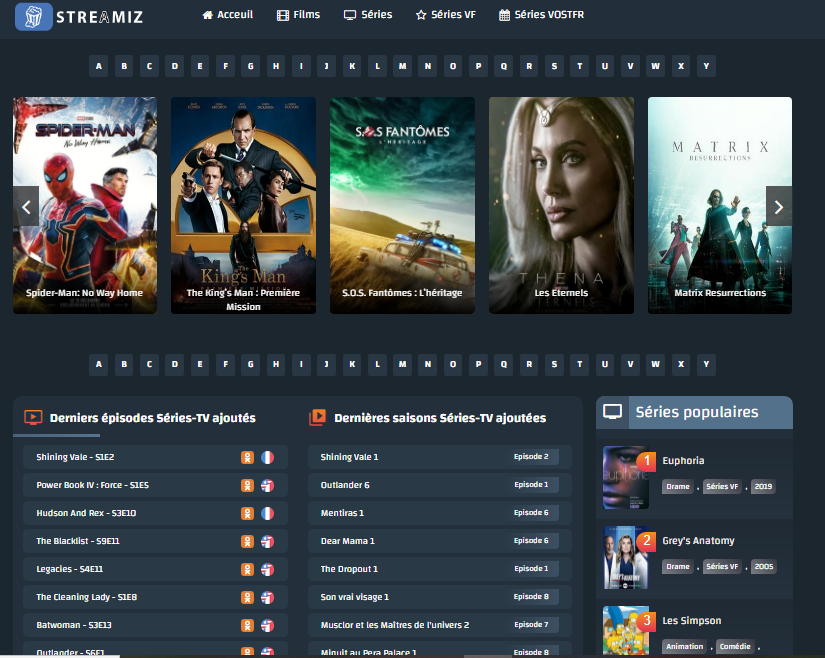Click the Comédie tag under Les Simpson
The image size is (825, 658).
[735, 646]
